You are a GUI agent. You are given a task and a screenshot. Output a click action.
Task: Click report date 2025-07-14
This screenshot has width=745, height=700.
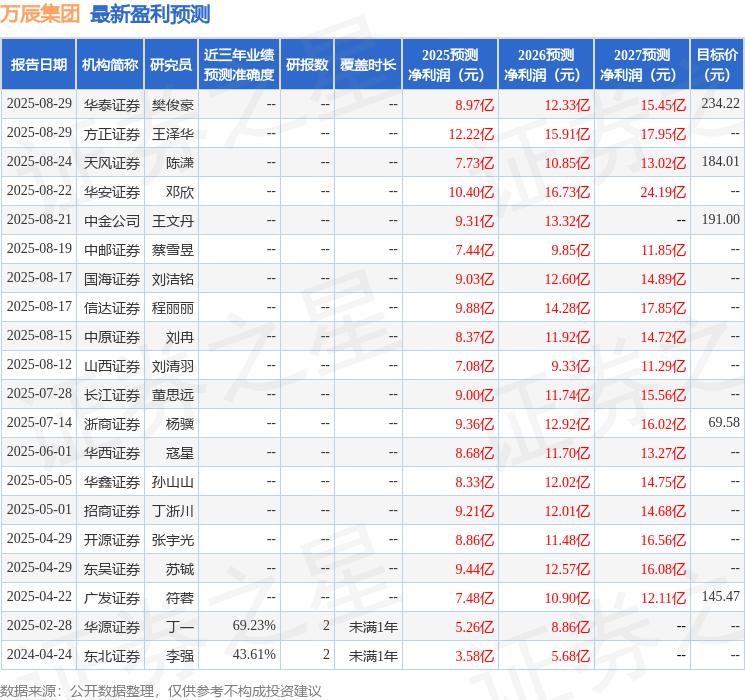point(39,422)
